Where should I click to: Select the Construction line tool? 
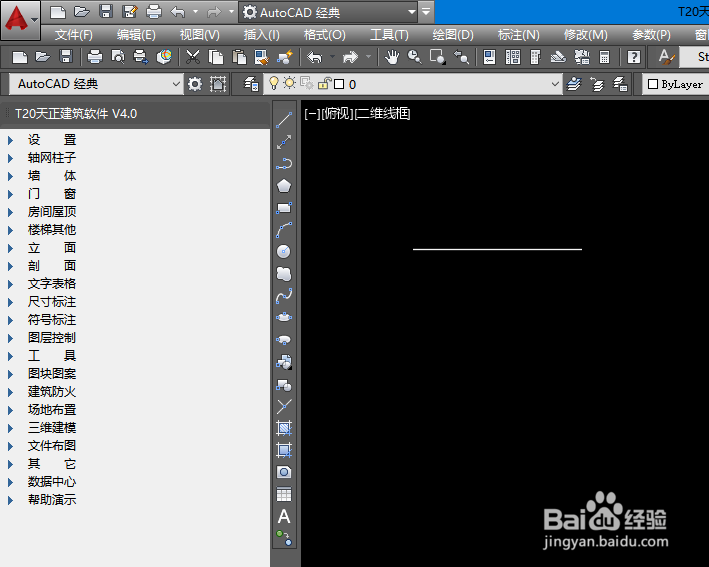284,142
